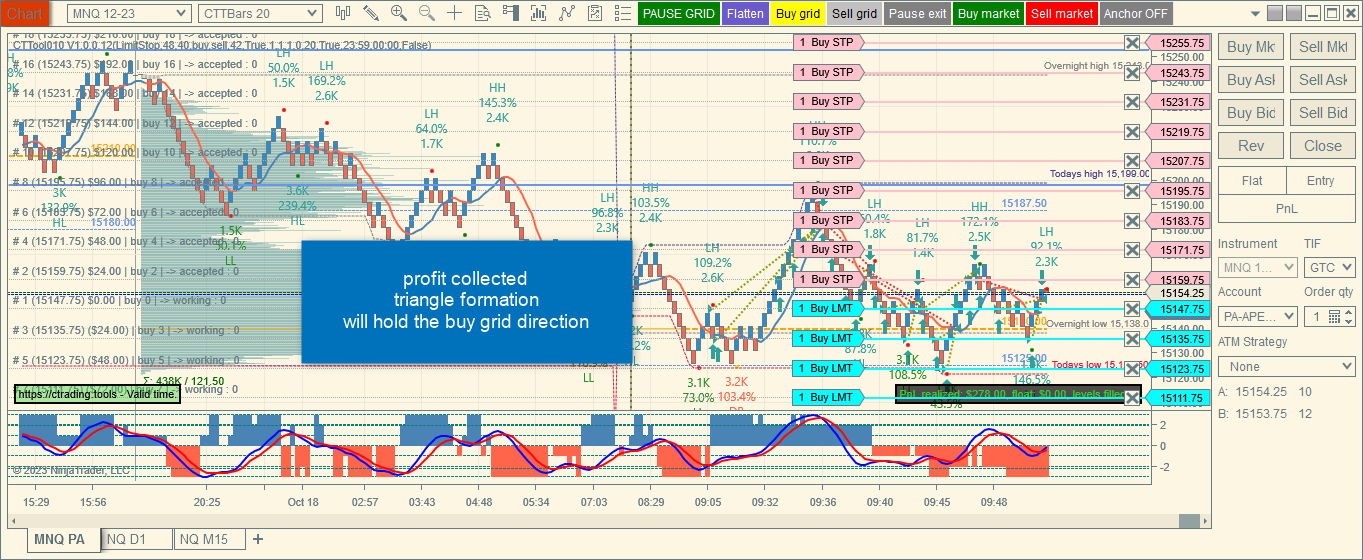Toggle the Anchor OFF button
The width and height of the screenshot is (1363, 560).
(1136, 14)
